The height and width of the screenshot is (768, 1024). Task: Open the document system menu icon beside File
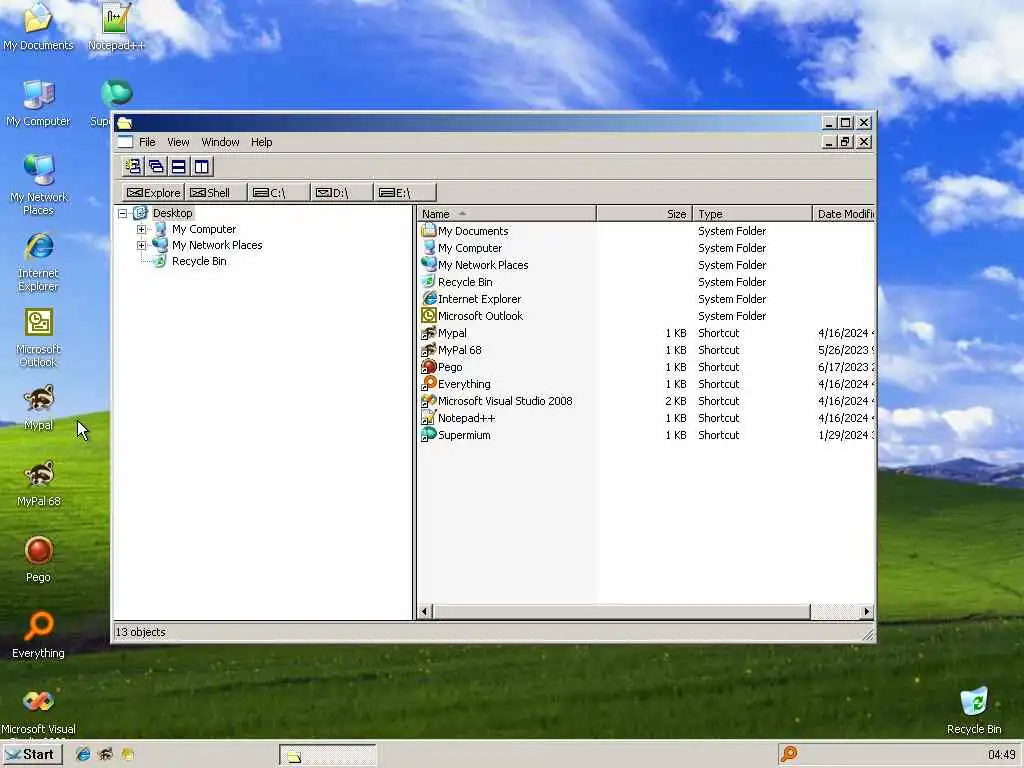click(125, 142)
